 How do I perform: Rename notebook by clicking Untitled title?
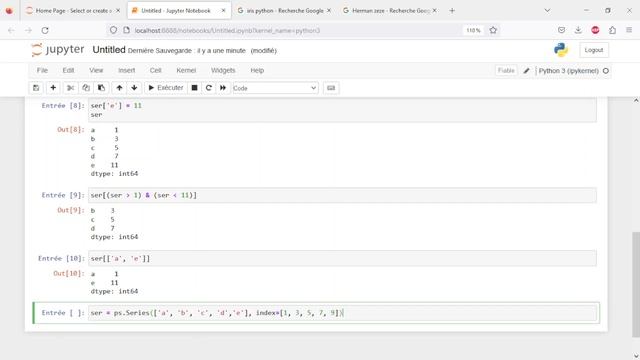109,50
